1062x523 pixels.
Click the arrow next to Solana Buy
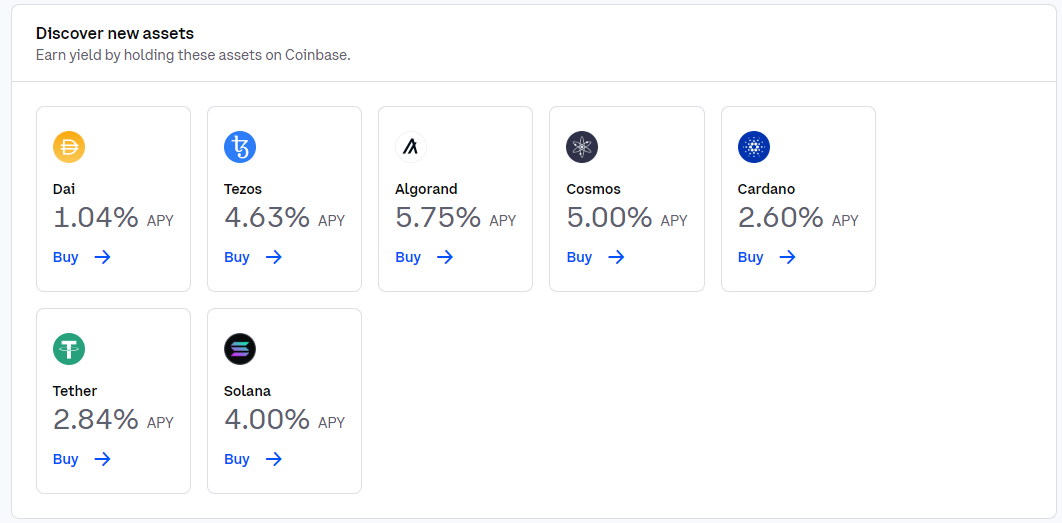coord(274,459)
